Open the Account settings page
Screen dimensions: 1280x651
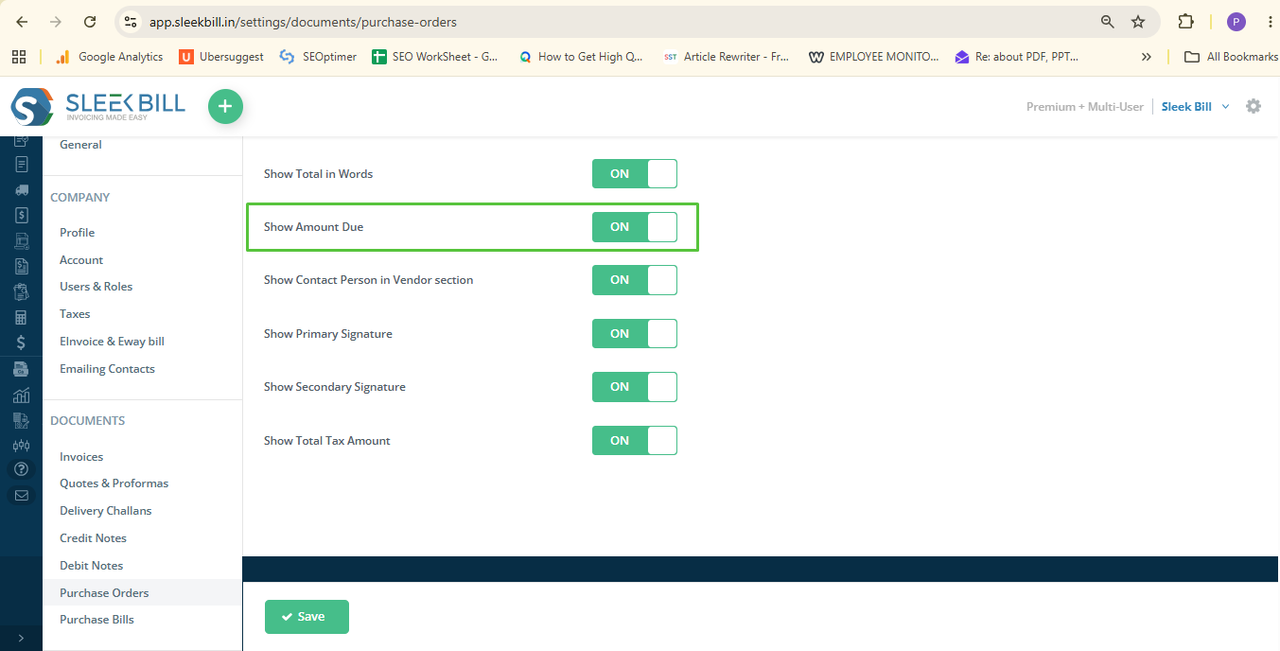point(81,260)
